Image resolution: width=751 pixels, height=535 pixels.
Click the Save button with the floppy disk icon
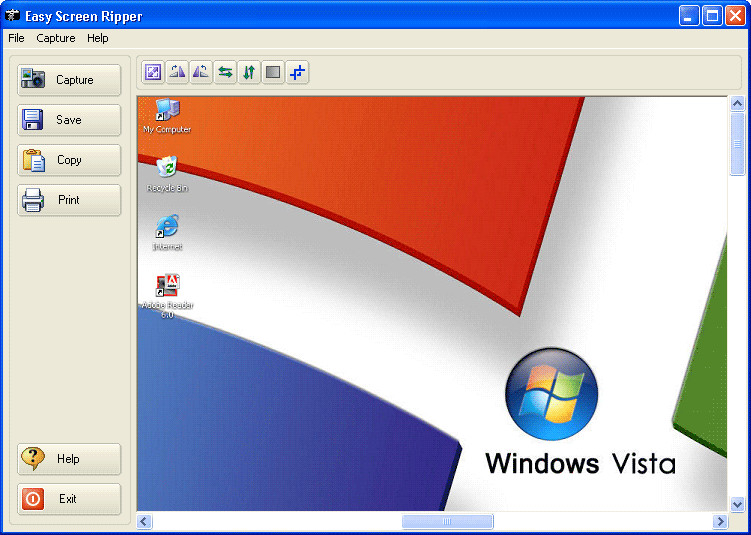(x=69, y=120)
